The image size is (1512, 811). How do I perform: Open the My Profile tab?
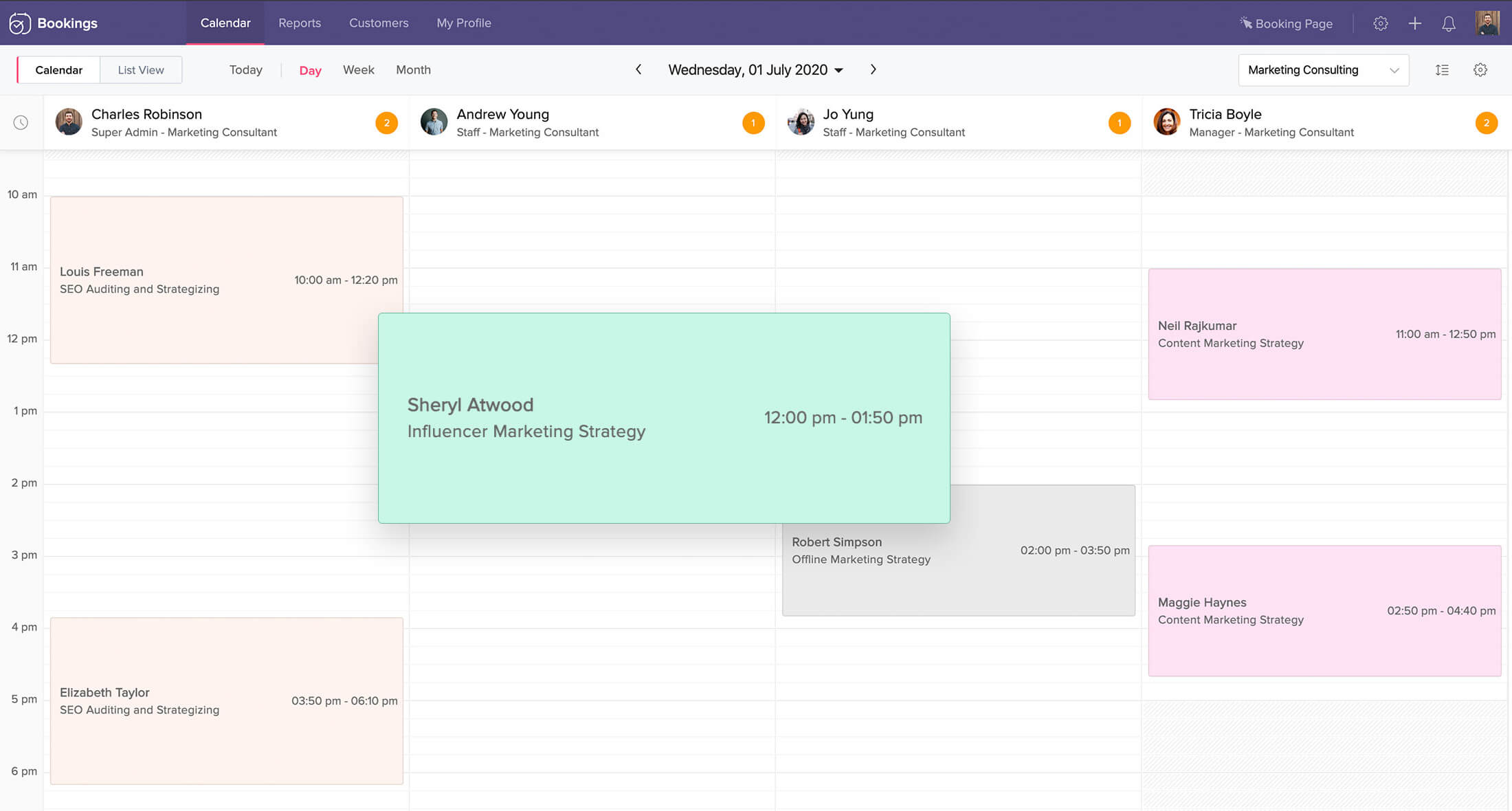tap(464, 23)
